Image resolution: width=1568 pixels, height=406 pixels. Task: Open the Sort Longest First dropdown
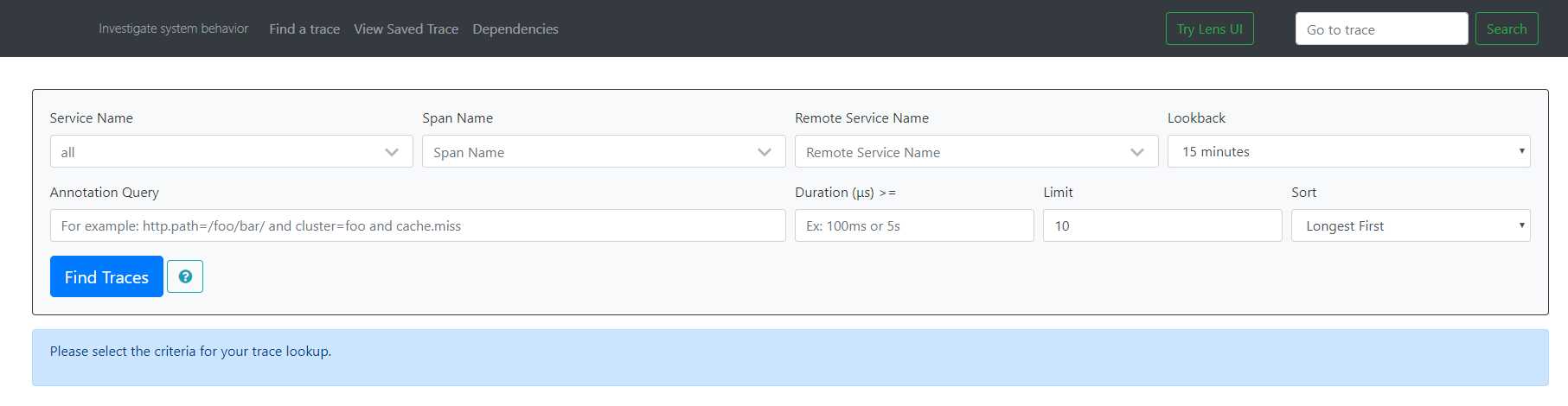click(1411, 225)
